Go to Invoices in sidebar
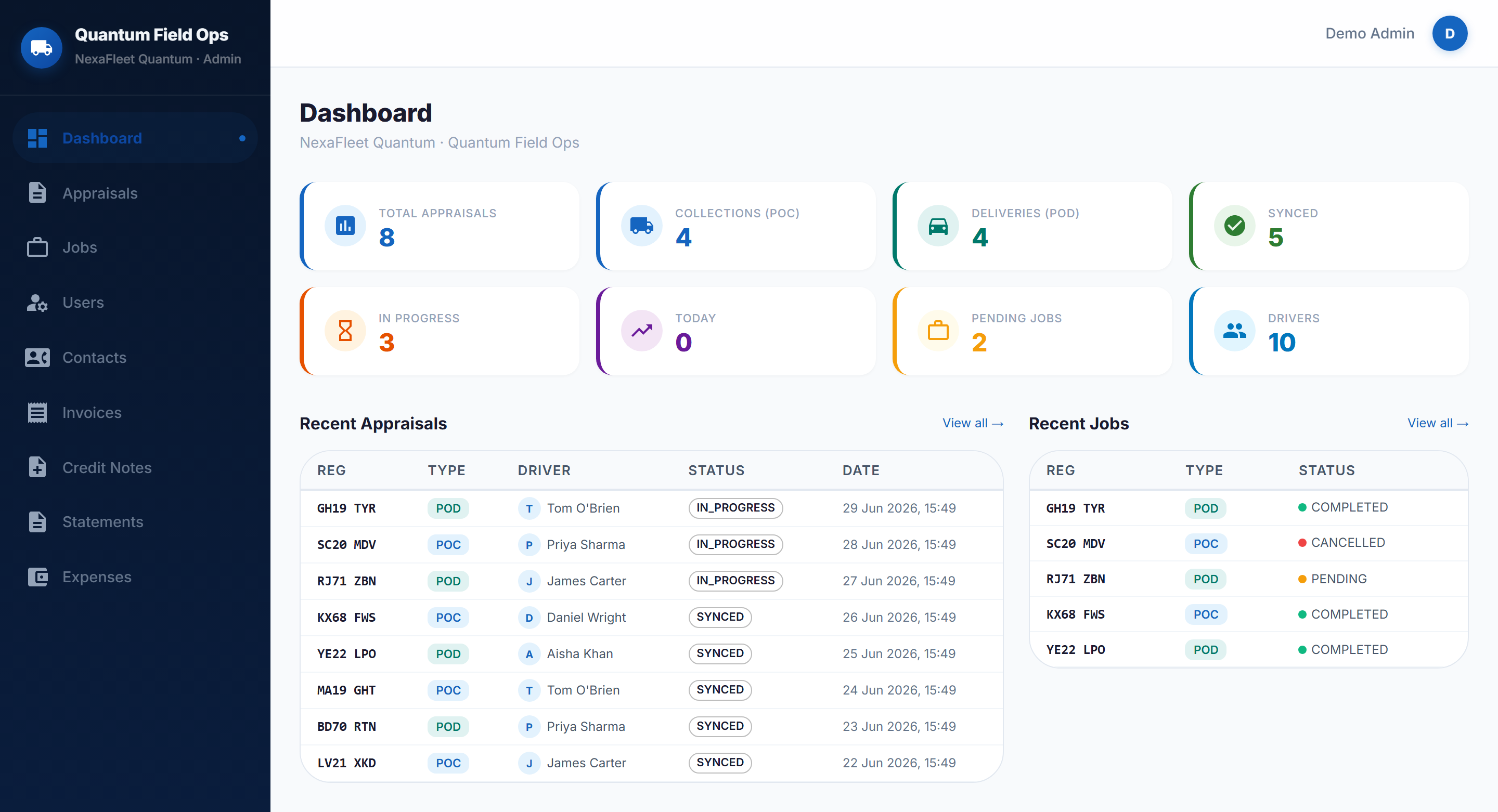Viewport: 1498px width, 812px height. [x=135, y=413]
